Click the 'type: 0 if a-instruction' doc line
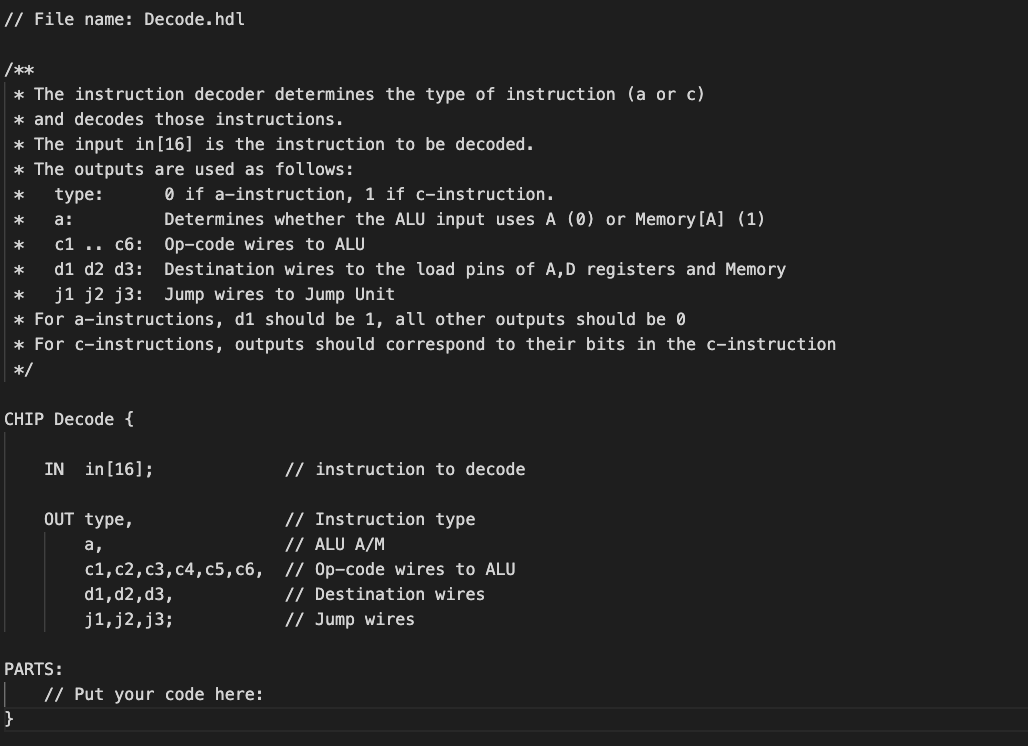Screen dimensions: 1028x746 click(x=284, y=194)
